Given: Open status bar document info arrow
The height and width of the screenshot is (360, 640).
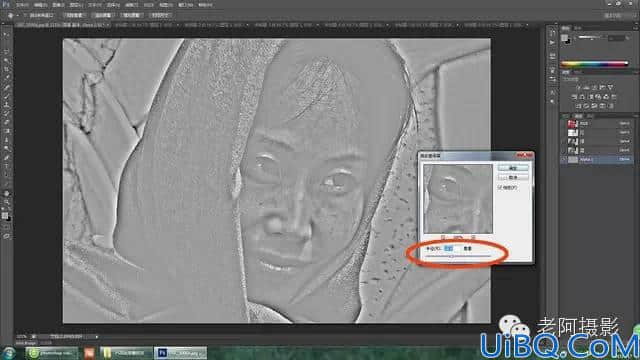Looking at the screenshot, I should click(x=97, y=337).
